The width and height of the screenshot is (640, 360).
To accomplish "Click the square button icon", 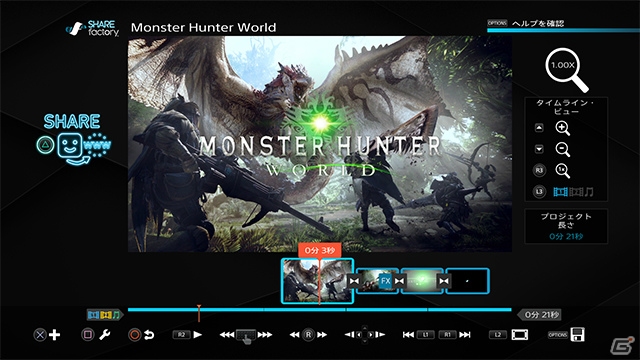I will [87, 335].
